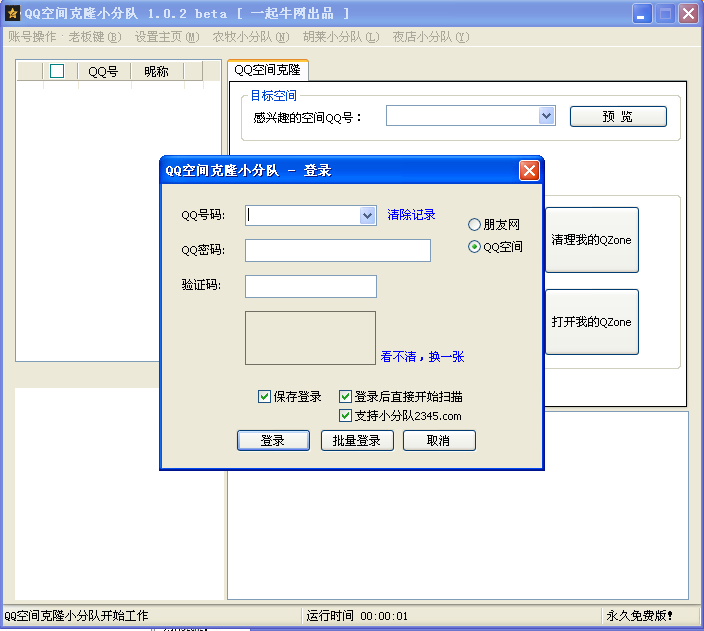Close the login dialog with red X
The height and width of the screenshot is (631, 704).
pyautogui.click(x=529, y=170)
